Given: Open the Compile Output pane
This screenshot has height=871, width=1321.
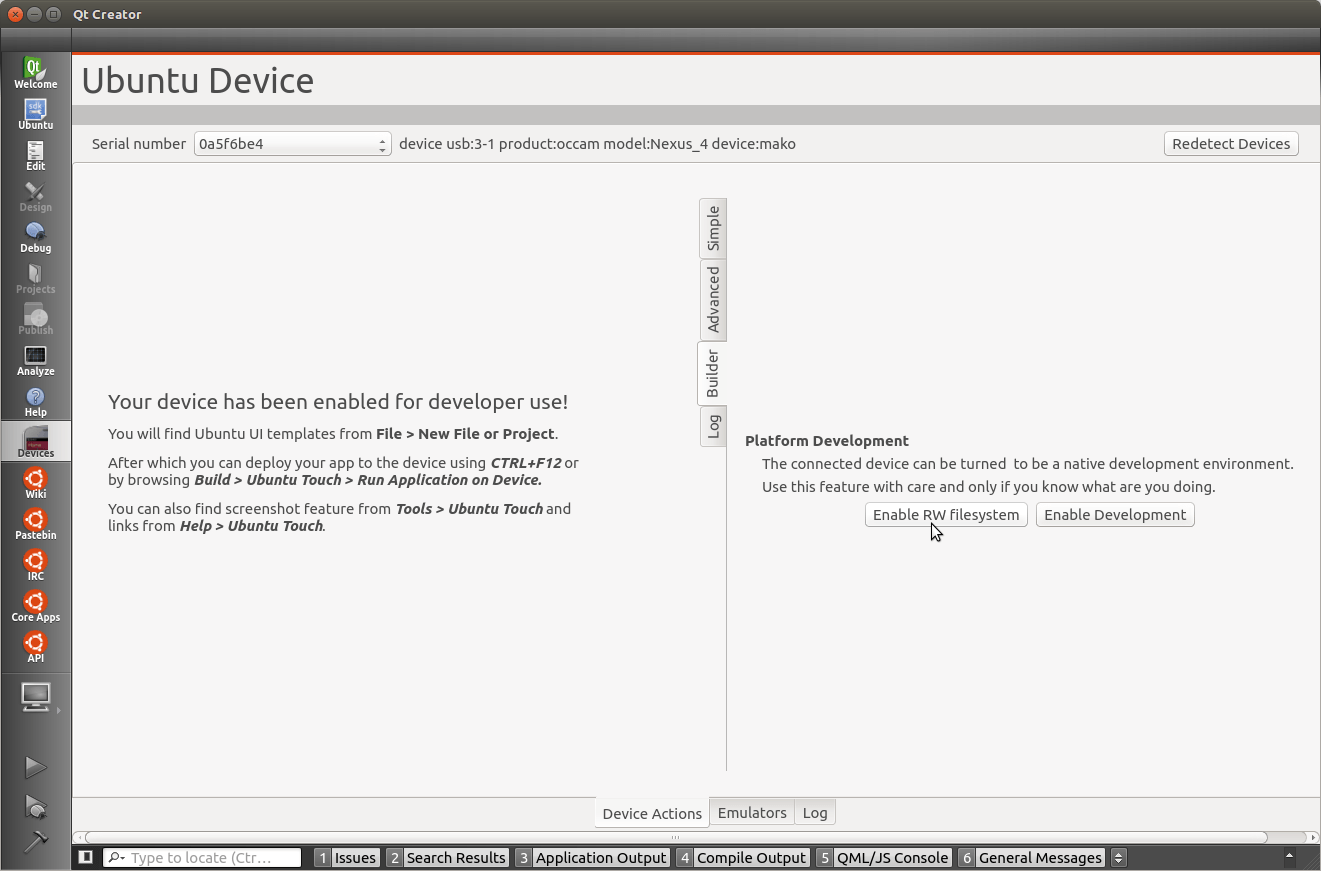Looking at the screenshot, I should (743, 857).
